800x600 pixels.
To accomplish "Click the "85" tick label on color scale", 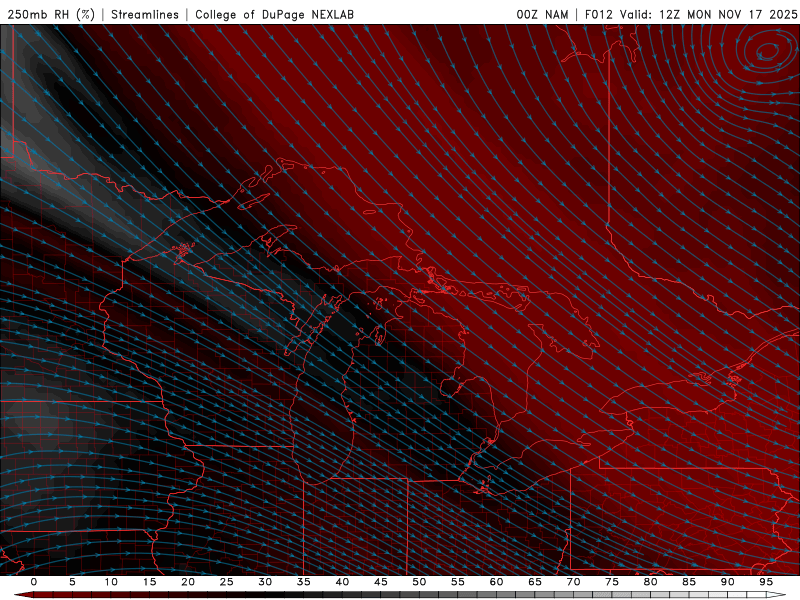I will [689, 582].
